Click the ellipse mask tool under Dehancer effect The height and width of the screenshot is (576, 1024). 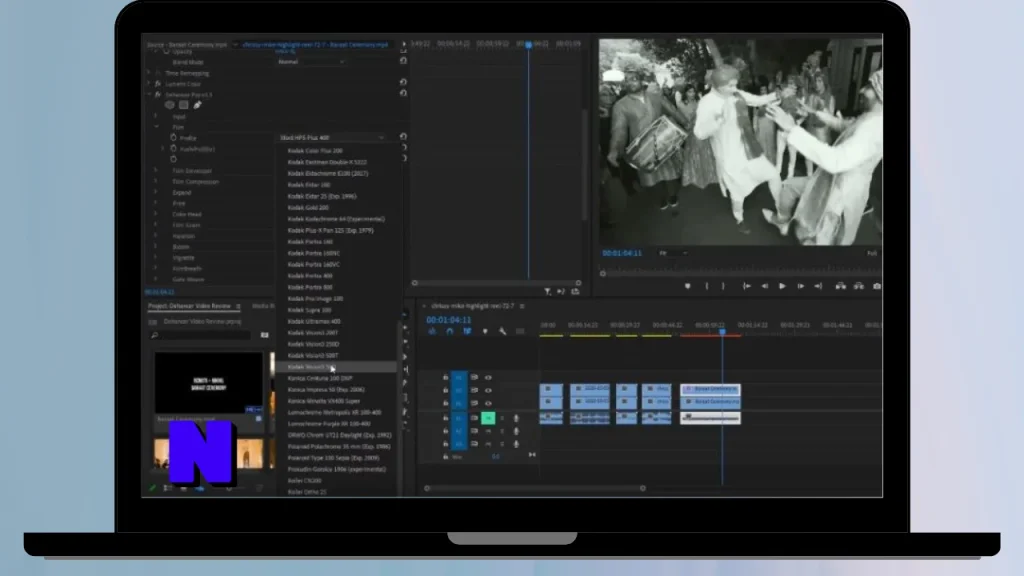coord(170,104)
